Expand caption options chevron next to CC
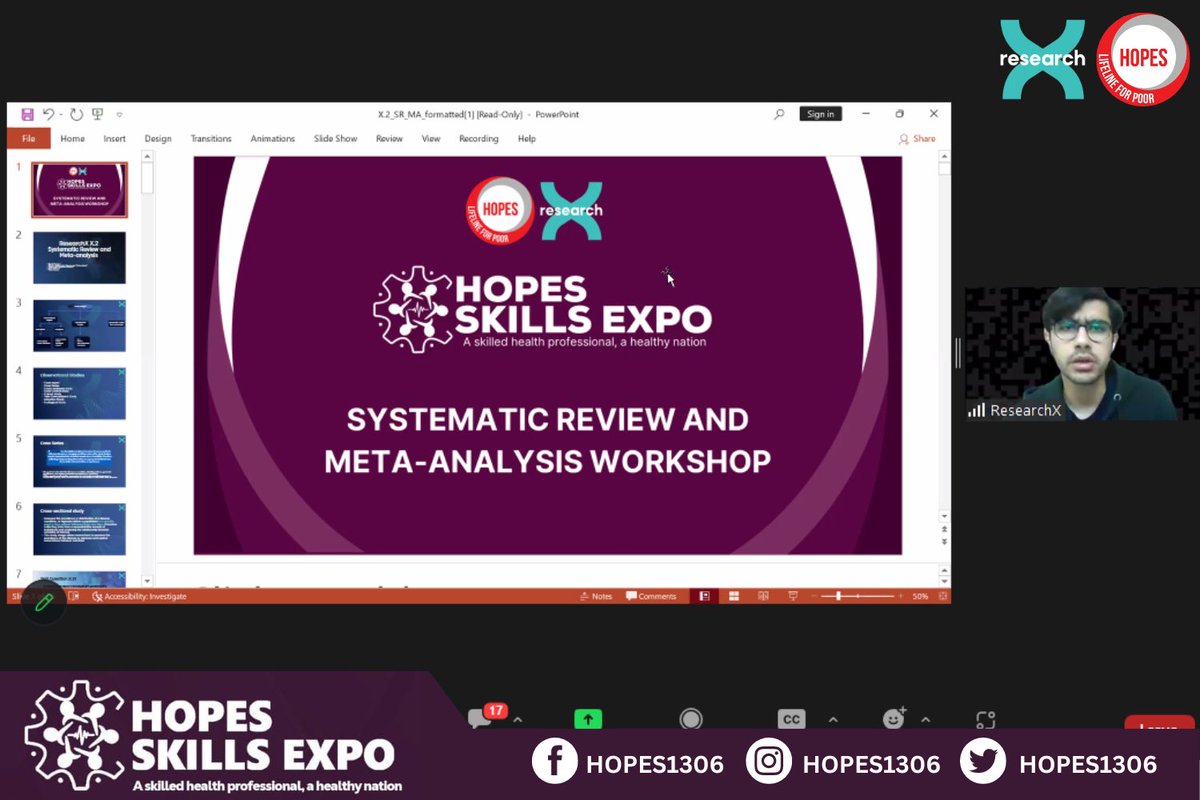This screenshot has height=800, width=1200. 833,719
